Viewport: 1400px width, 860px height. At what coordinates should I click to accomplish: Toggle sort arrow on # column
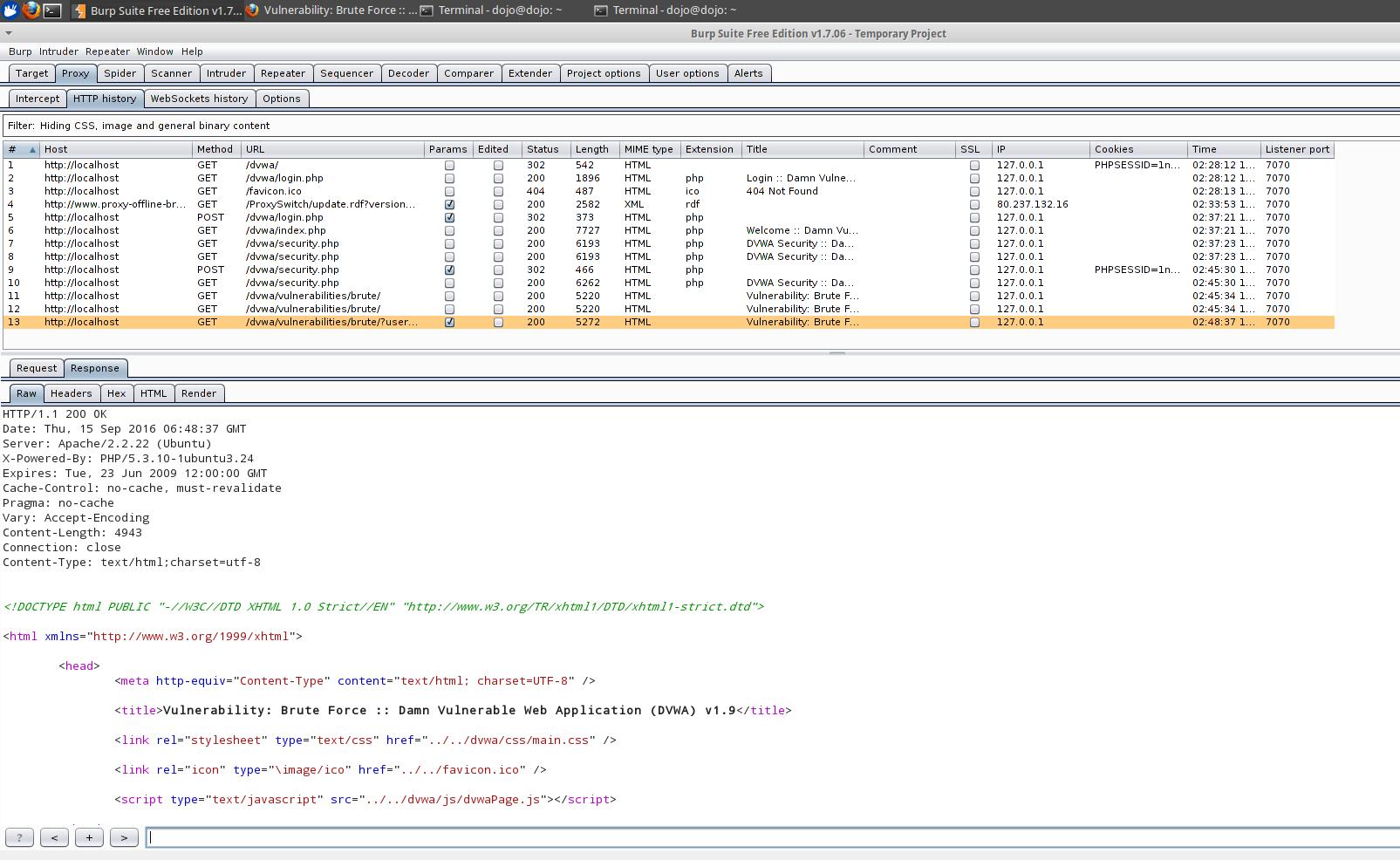click(32, 149)
